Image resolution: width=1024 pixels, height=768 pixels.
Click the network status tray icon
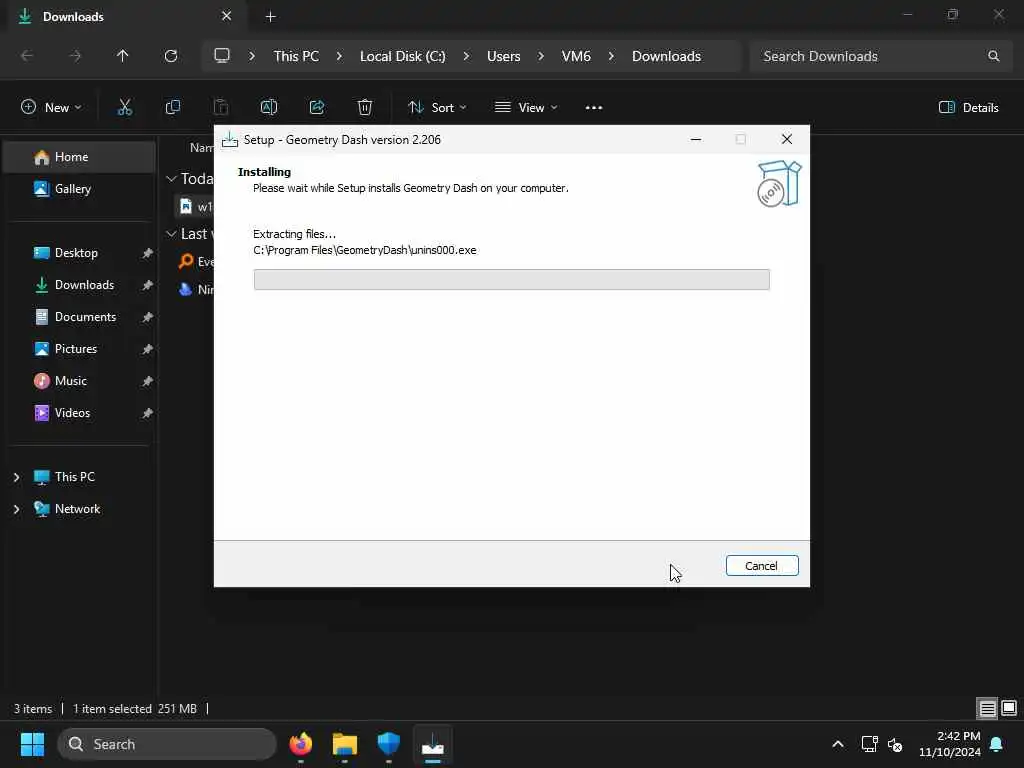(869, 744)
